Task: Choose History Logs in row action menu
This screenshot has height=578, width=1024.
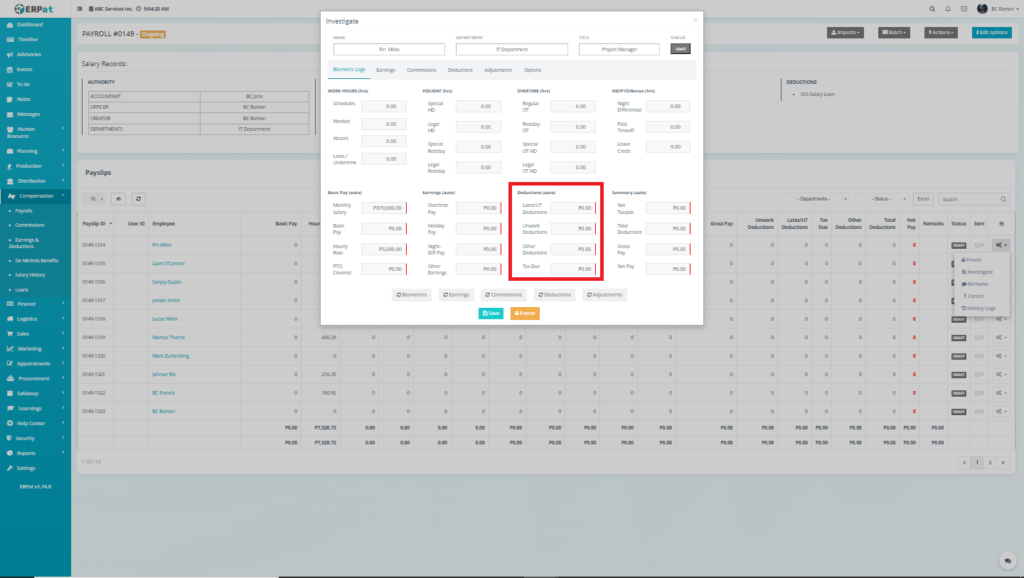Action: tap(980, 308)
